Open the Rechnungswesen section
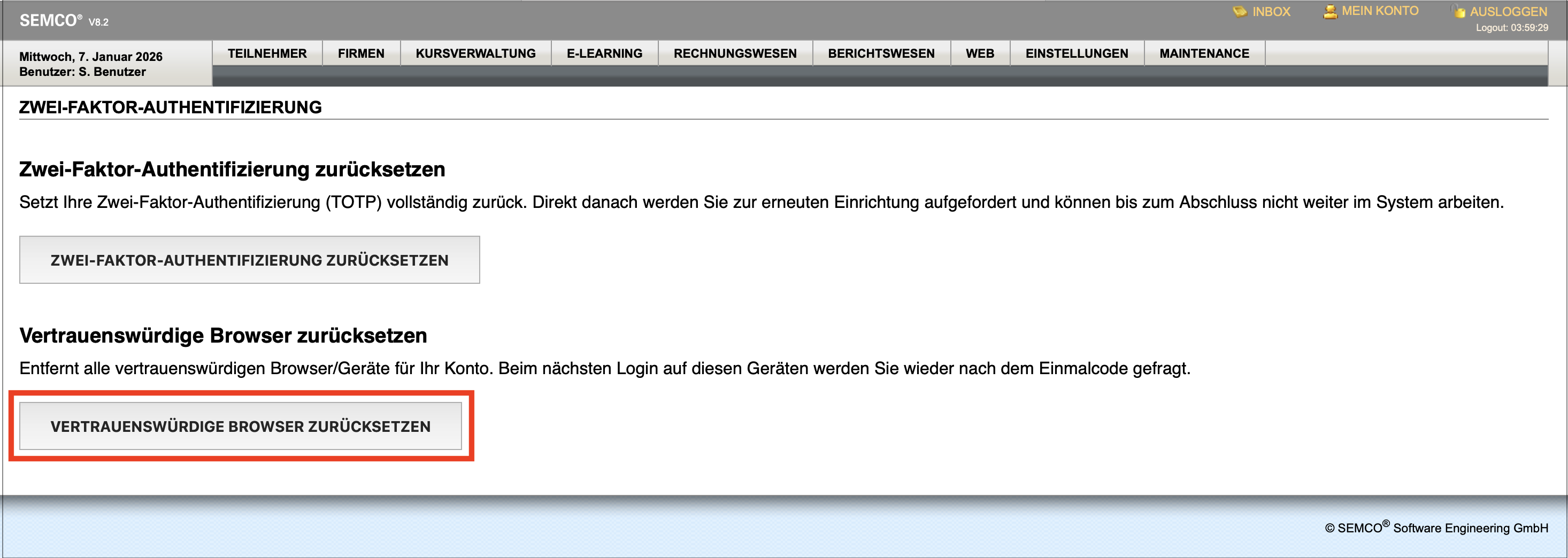 point(735,53)
